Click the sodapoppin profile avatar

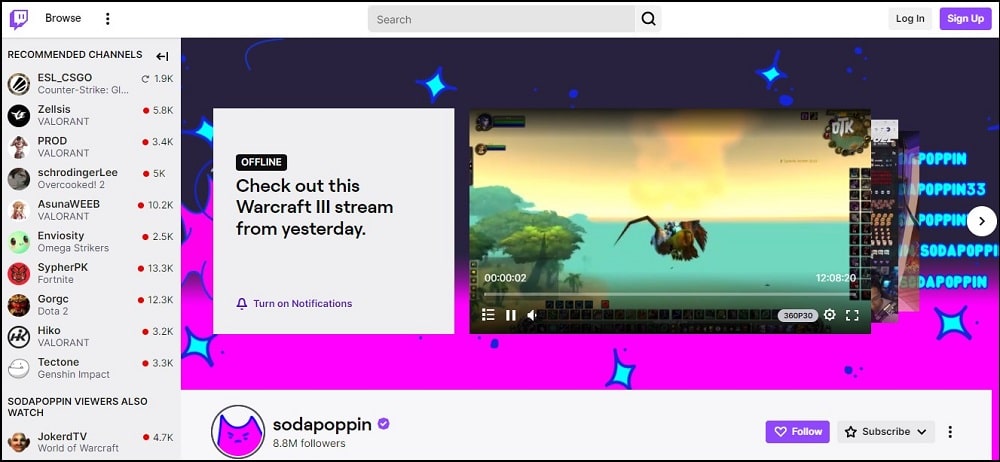[x=238, y=432]
